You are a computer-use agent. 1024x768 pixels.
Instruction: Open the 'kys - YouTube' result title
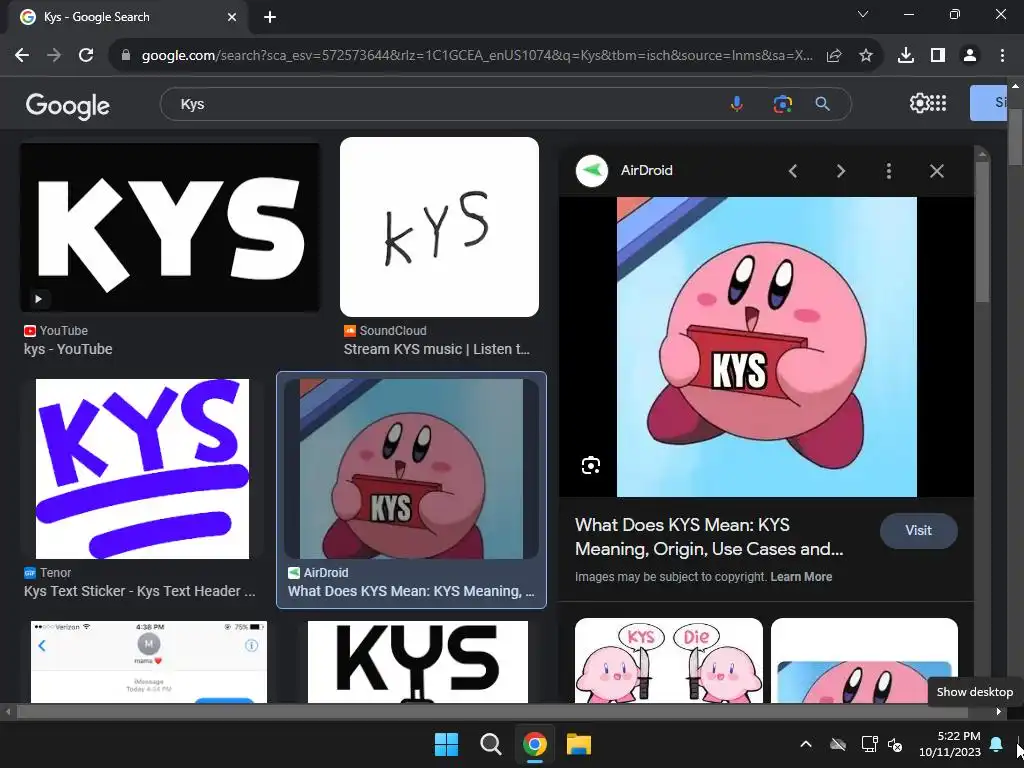tap(68, 349)
